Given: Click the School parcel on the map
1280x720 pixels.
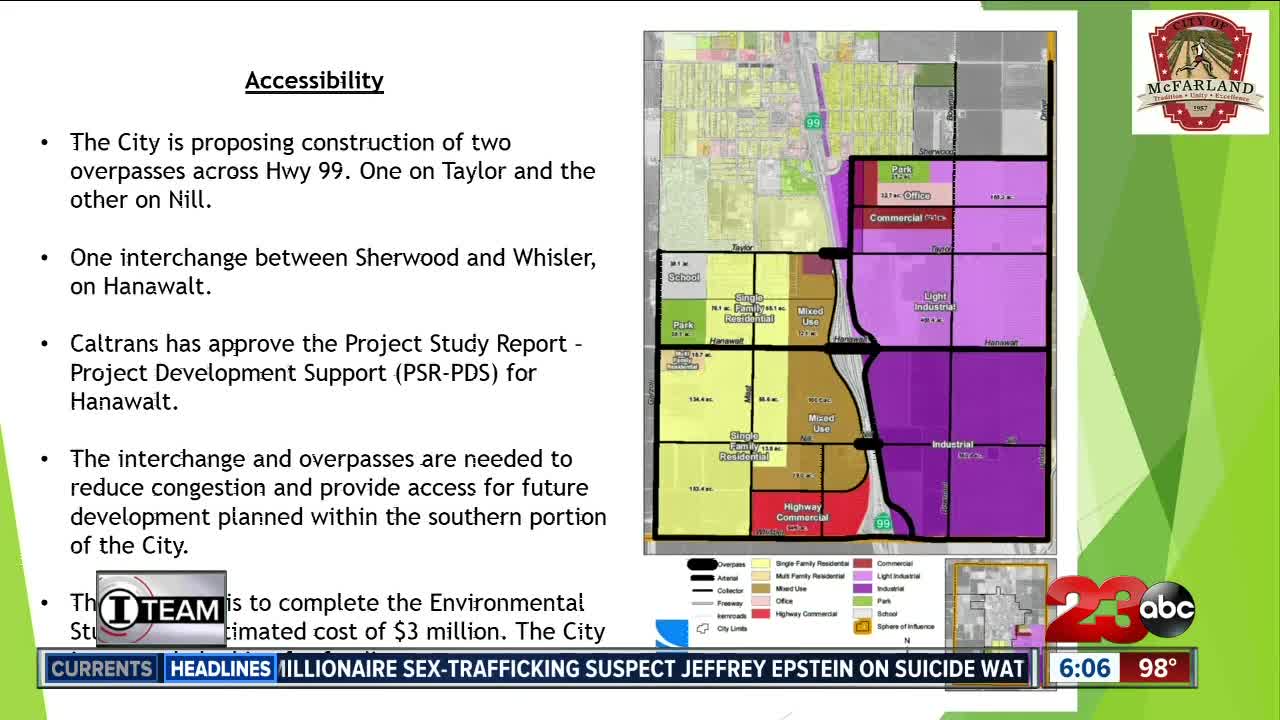Looking at the screenshot, I should 683,277.
